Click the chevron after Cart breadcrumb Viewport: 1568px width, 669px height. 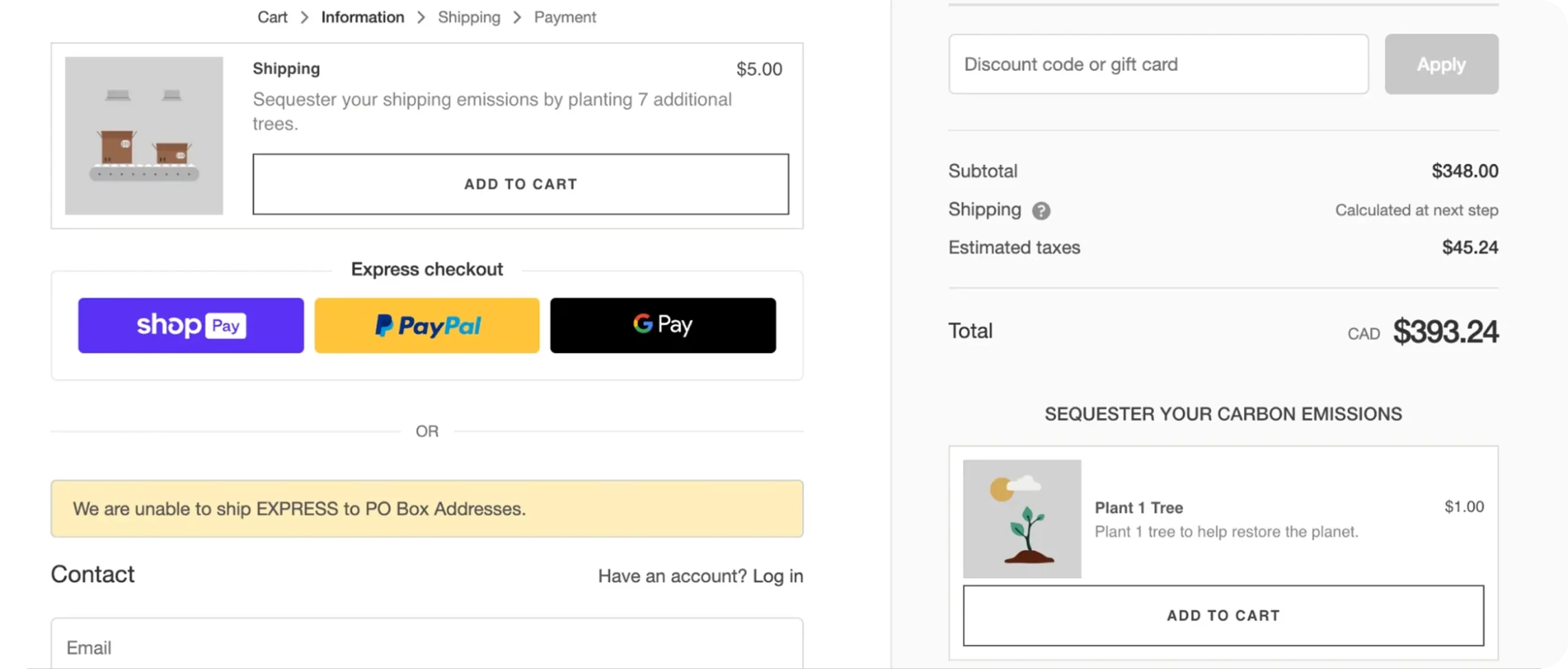tap(304, 17)
